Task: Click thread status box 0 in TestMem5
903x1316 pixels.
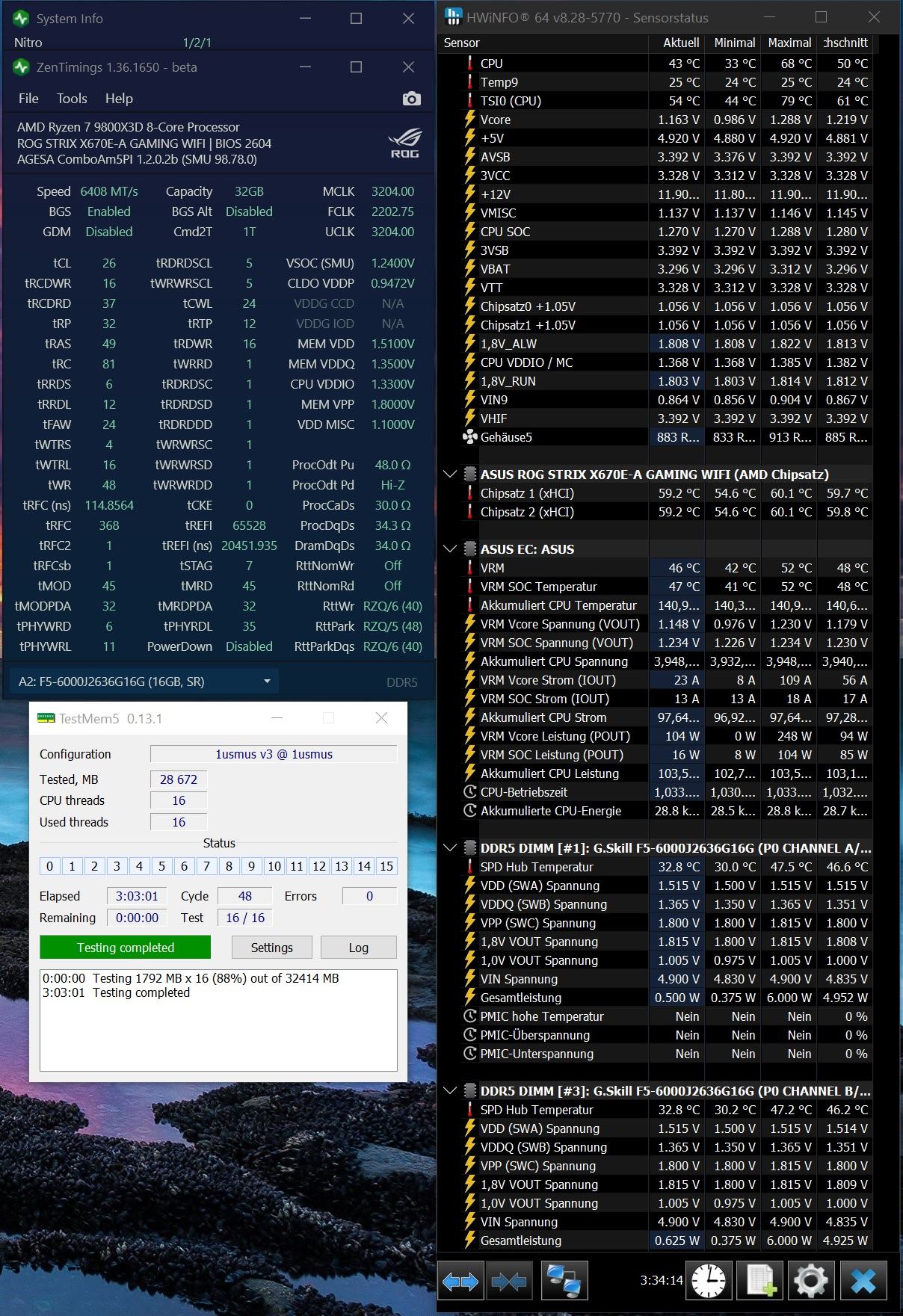Action: coord(50,866)
